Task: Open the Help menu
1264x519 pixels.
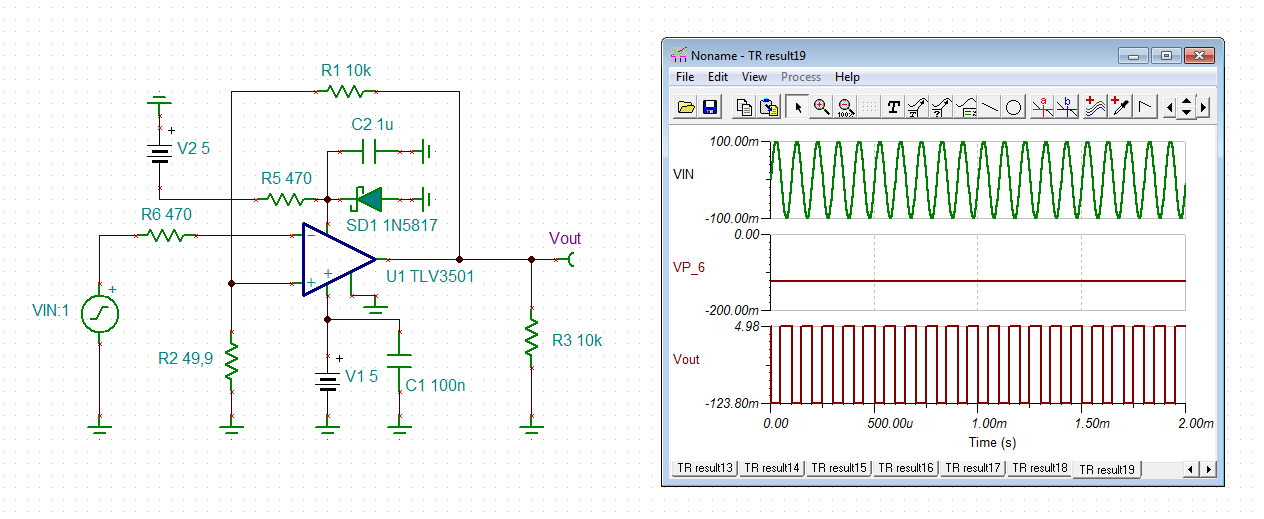Action: pyautogui.click(x=847, y=77)
